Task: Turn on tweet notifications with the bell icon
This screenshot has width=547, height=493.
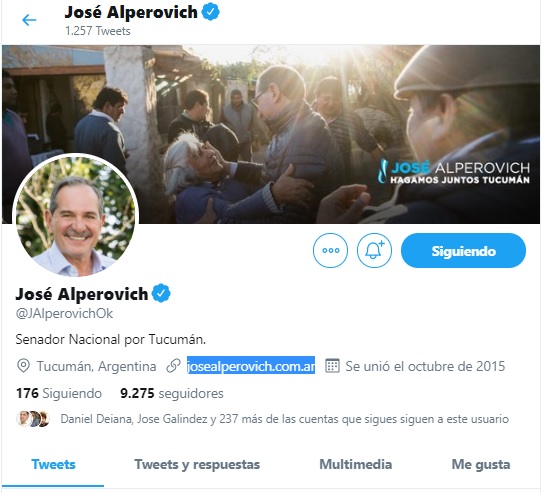Action: click(374, 251)
